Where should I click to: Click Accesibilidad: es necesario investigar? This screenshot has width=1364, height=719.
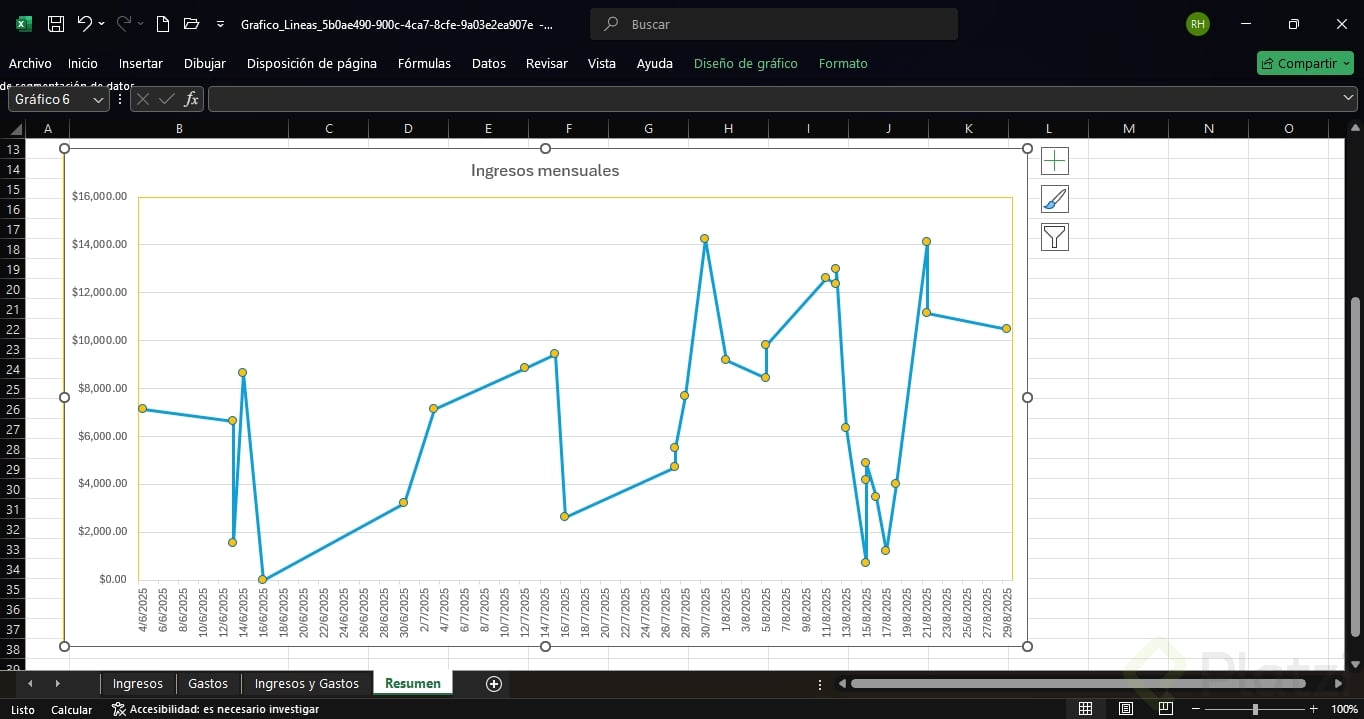pos(215,709)
